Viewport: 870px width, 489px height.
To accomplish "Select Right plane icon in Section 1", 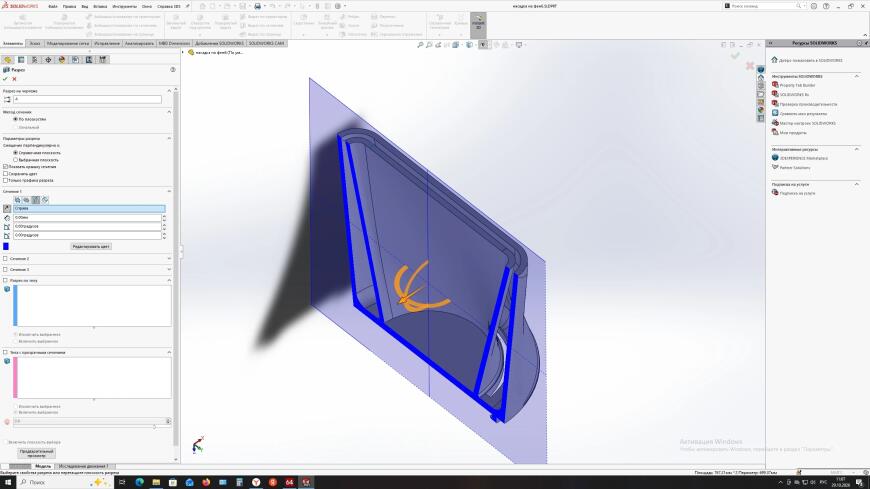I will pos(36,200).
